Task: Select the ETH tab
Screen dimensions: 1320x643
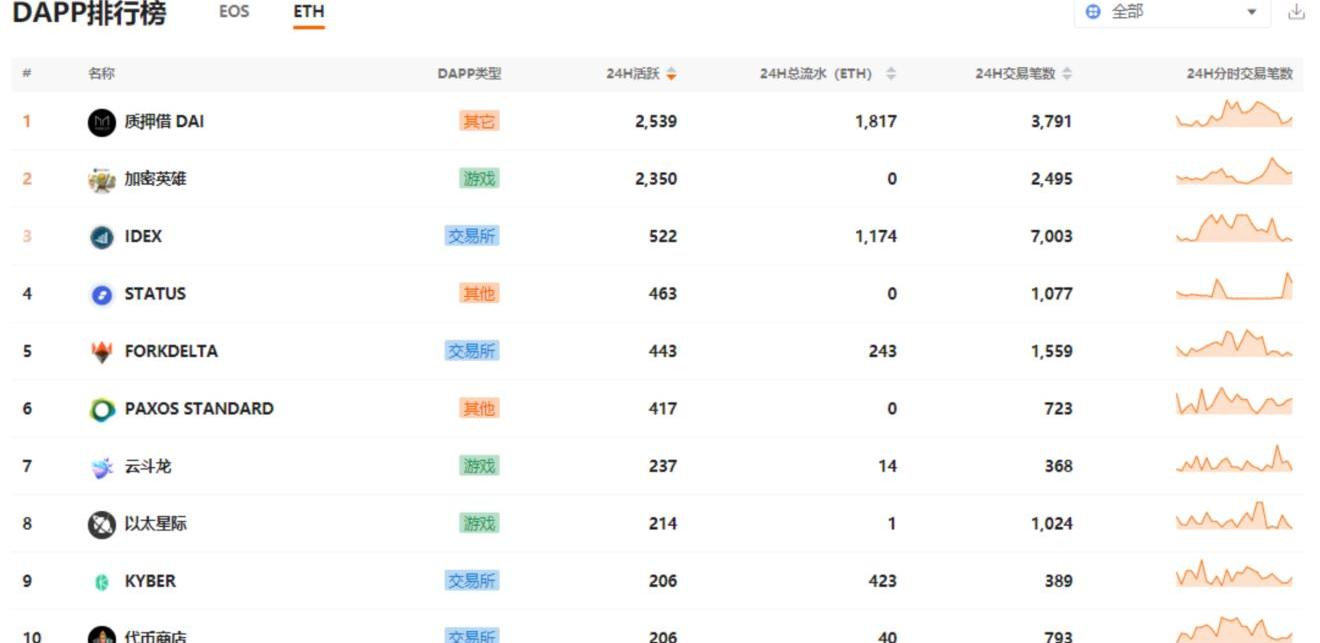Action: tap(309, 12)
